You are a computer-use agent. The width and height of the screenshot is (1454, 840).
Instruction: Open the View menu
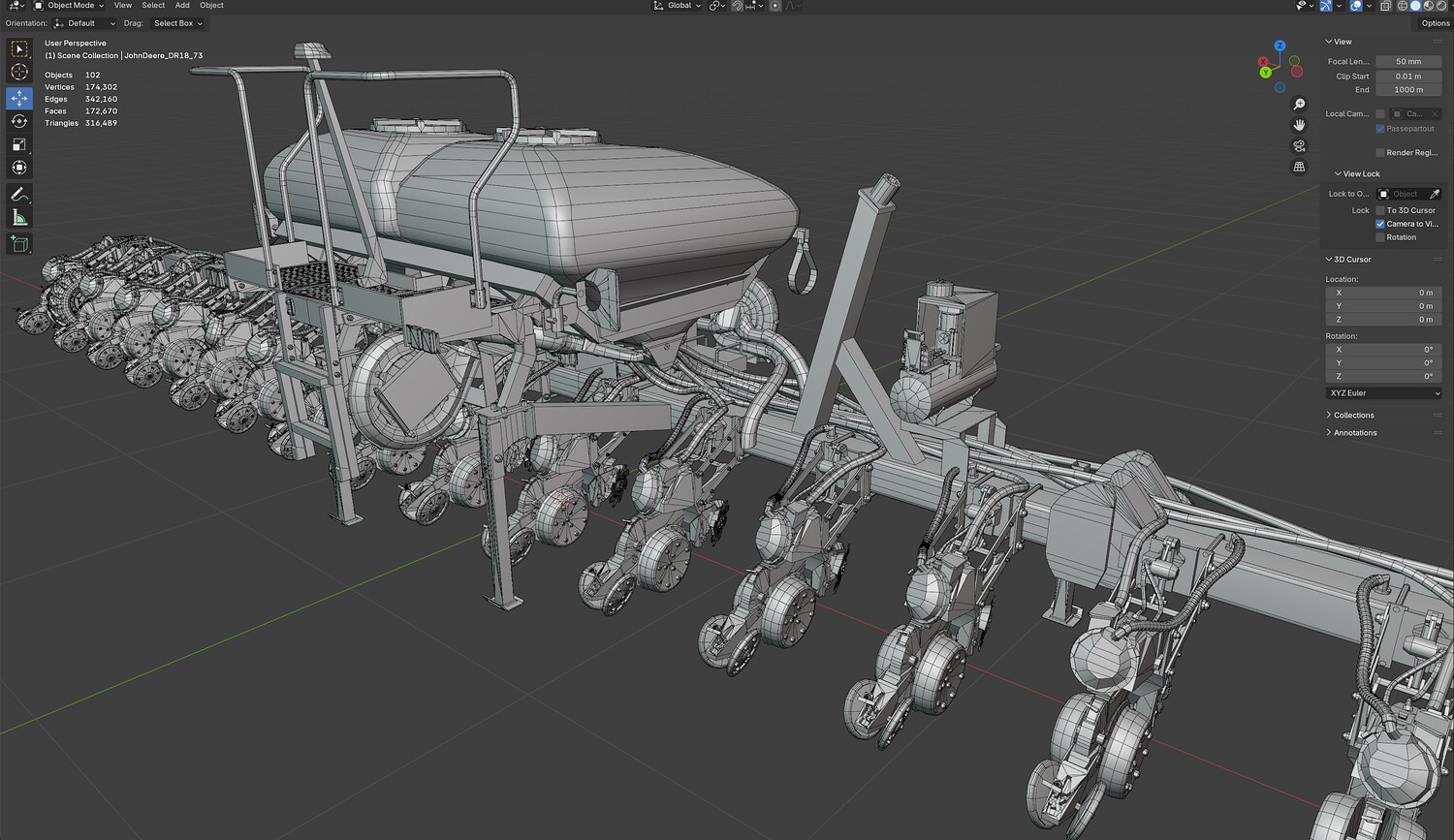123,6
